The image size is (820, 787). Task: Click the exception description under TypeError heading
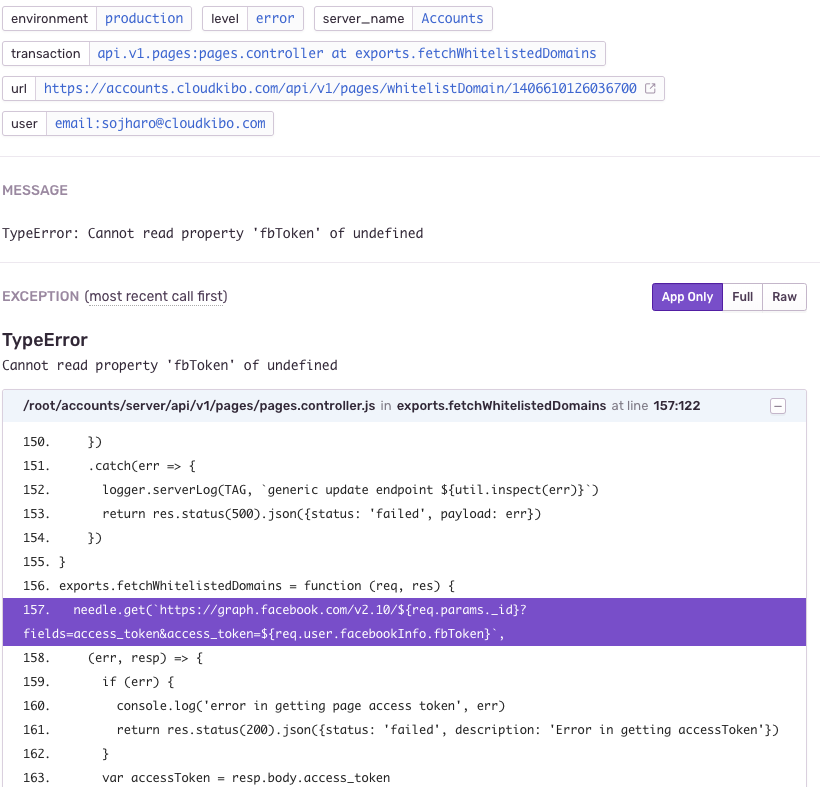coord(169,365)
